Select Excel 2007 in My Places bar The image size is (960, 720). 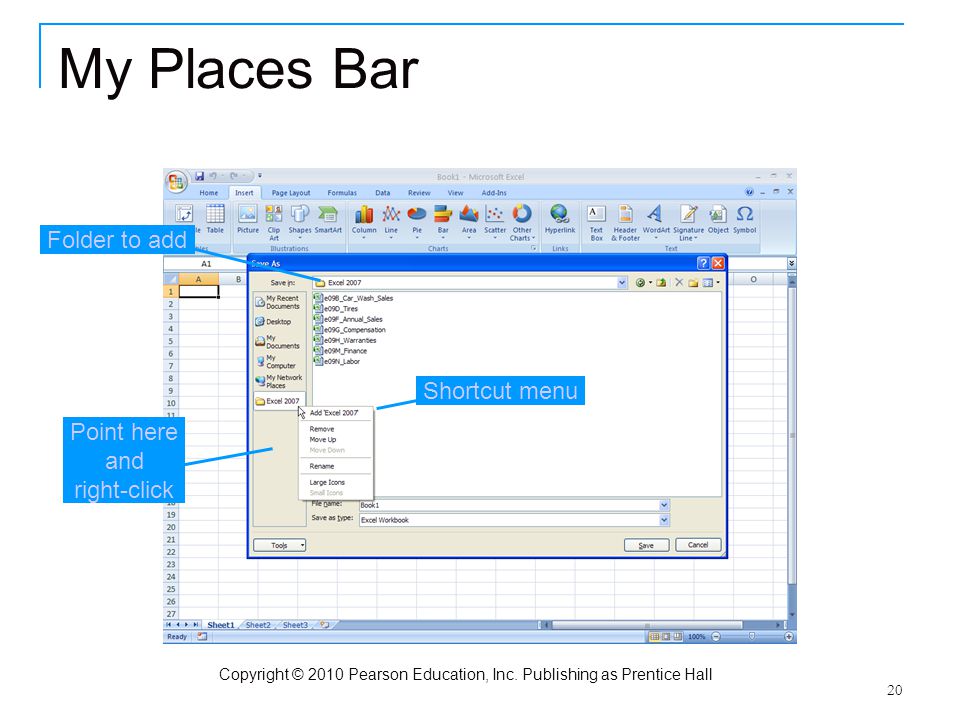coord(279,401)
